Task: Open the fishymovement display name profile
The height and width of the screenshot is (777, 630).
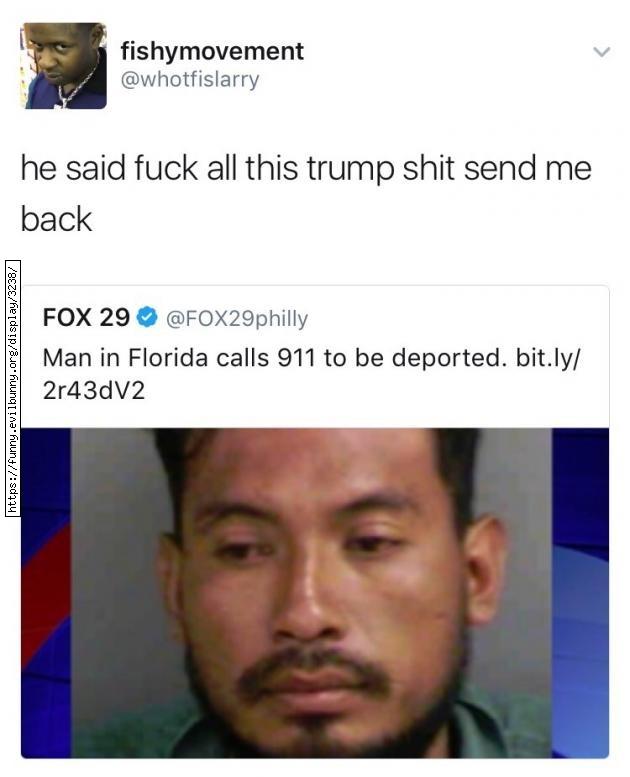Action: coord(212,52)
